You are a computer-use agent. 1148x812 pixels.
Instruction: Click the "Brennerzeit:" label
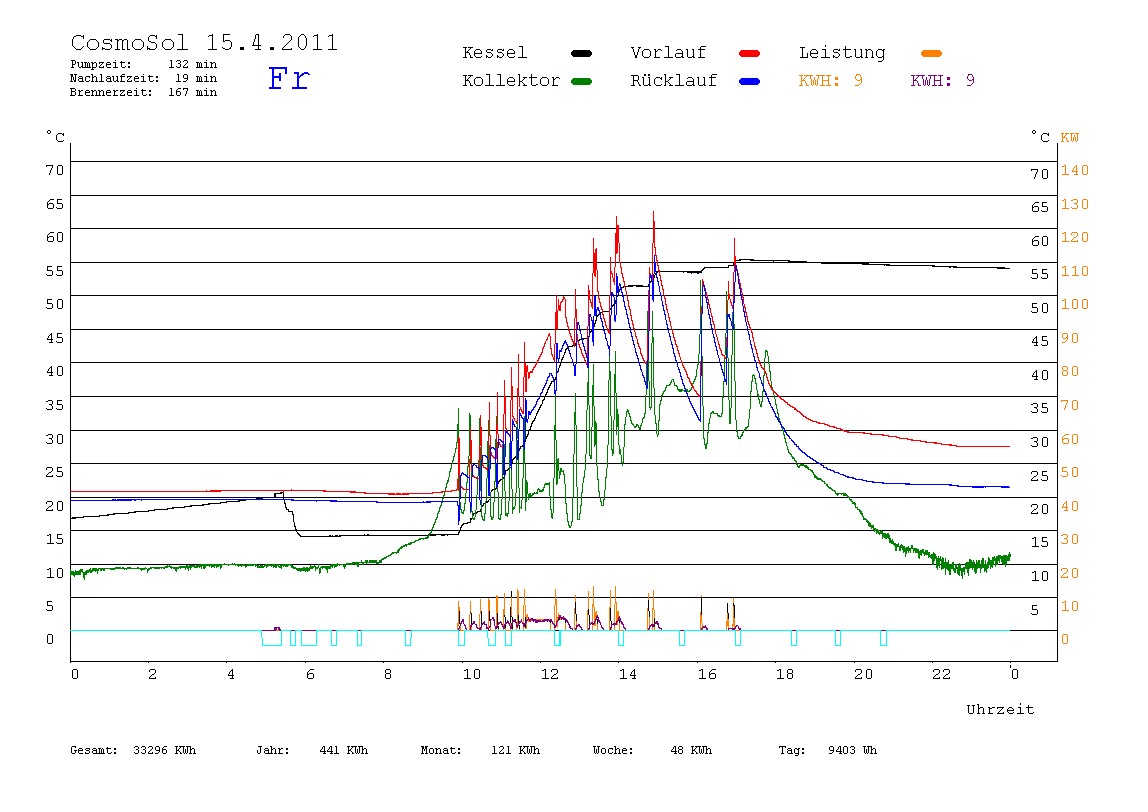[x=111, y=92]
